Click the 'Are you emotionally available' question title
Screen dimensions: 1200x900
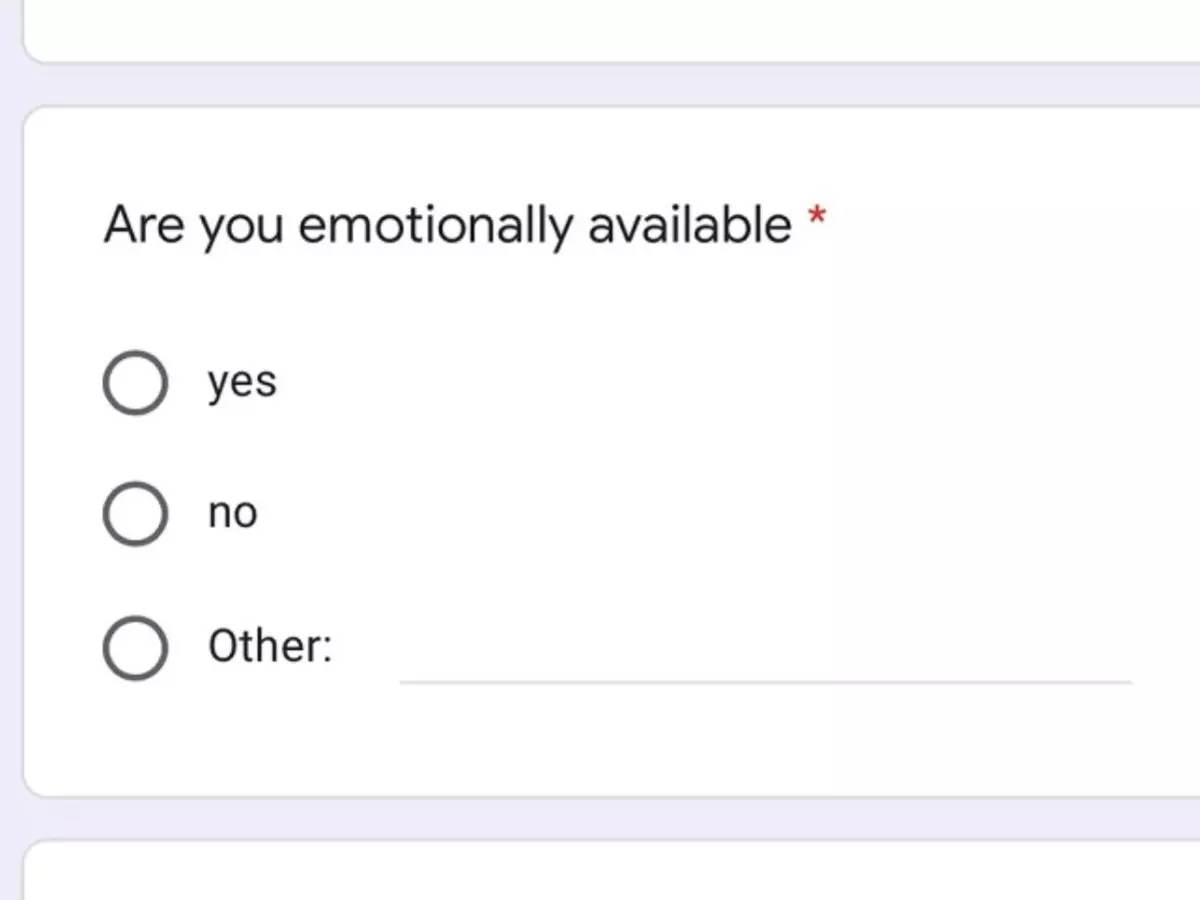point(447,224)
